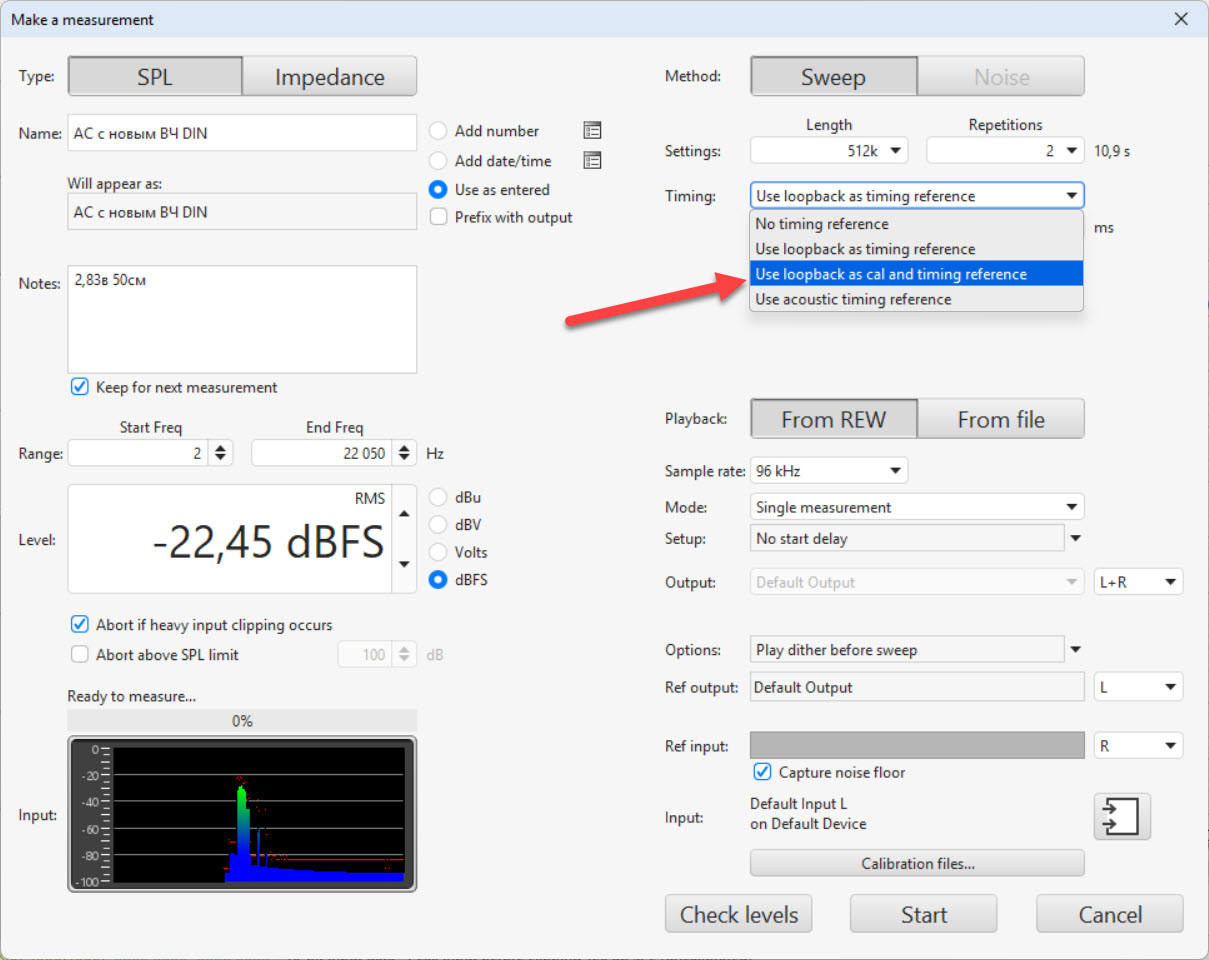Switch measurement type to Impedance
Image resolution: width=1209 pixels, height=960 pixels.
click(330, 77)
